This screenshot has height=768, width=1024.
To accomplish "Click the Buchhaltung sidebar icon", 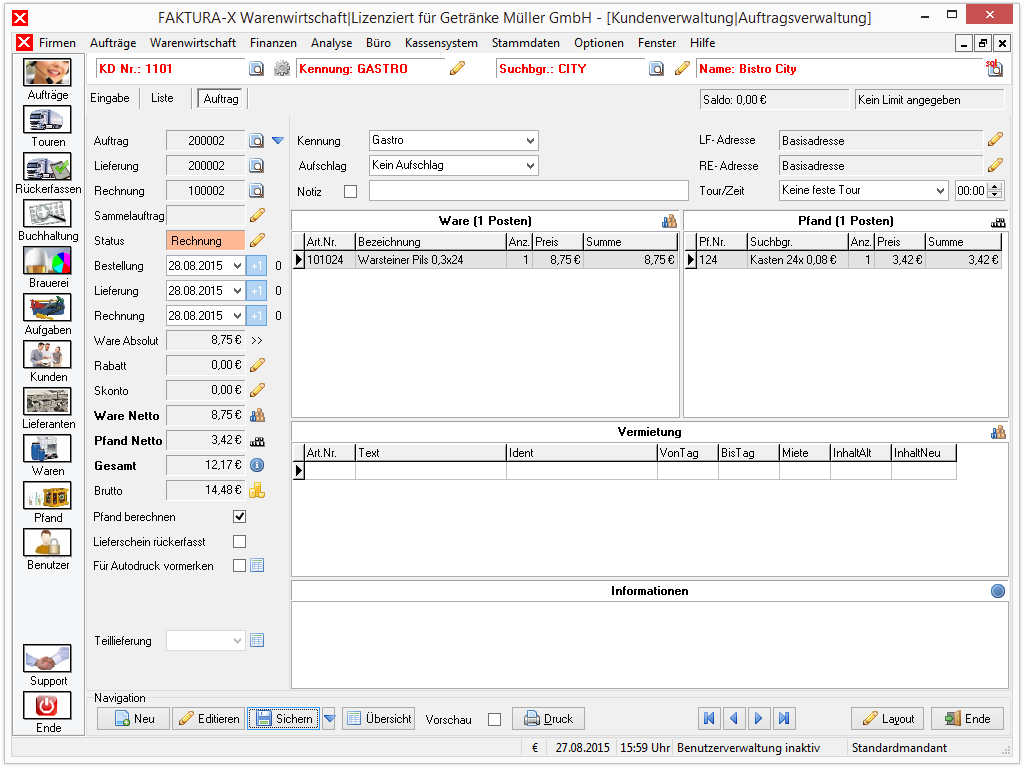I will [x=47, y=214].
